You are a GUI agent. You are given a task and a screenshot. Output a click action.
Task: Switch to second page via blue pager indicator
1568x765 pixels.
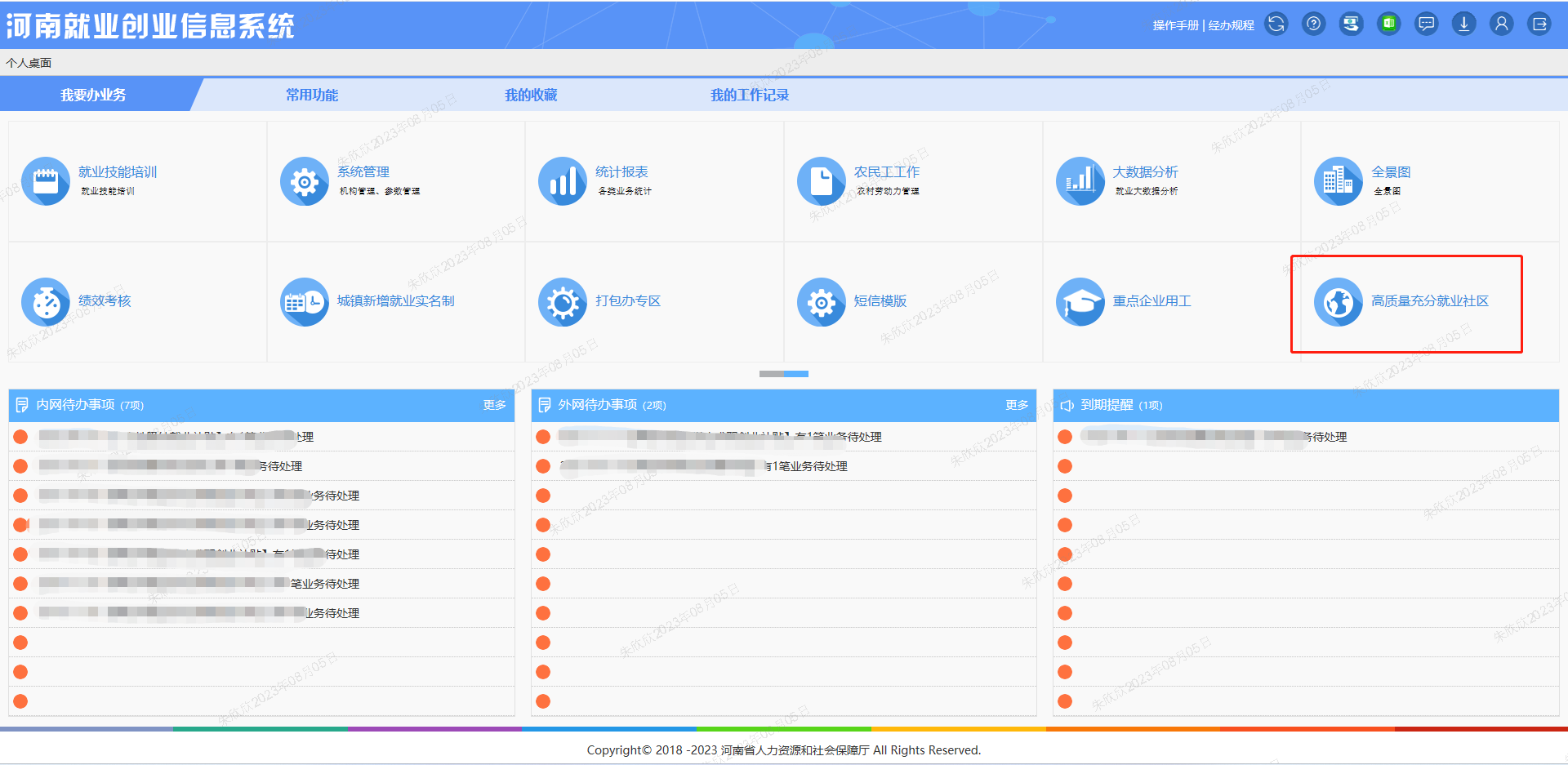(x=796, y=374)
